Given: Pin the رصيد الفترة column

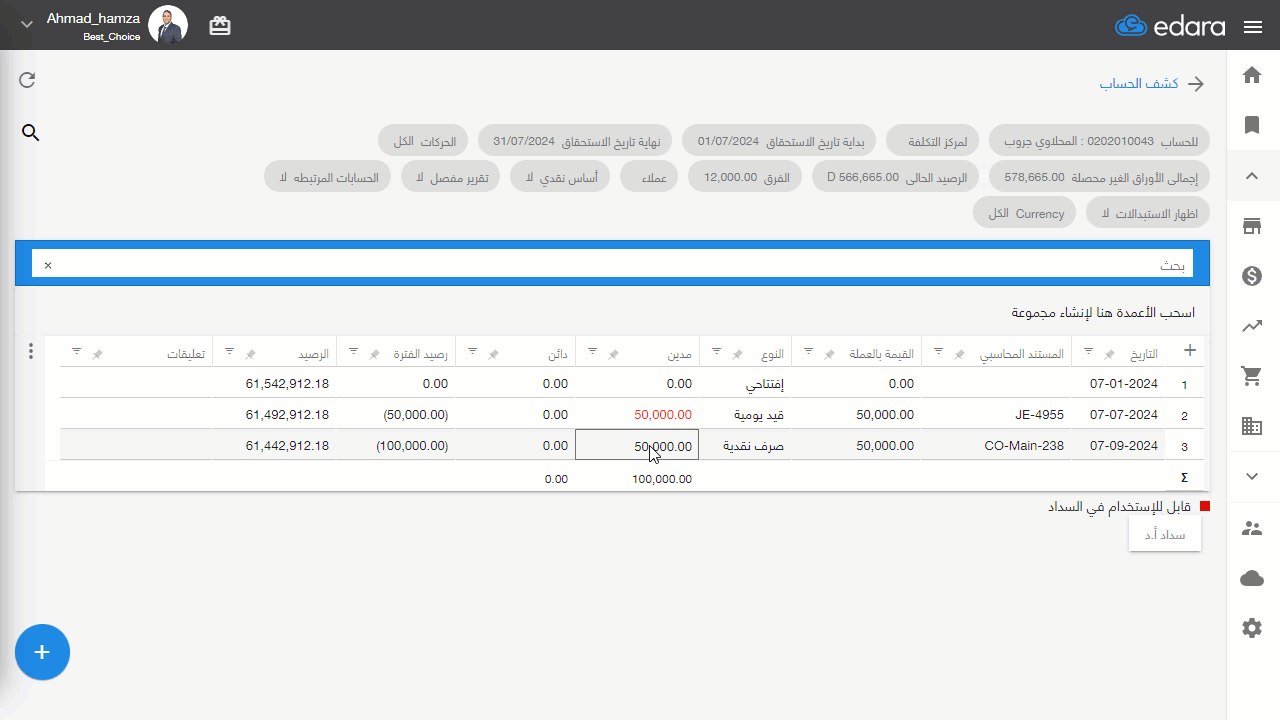Looking at the screenshot, I should (374, 355).
